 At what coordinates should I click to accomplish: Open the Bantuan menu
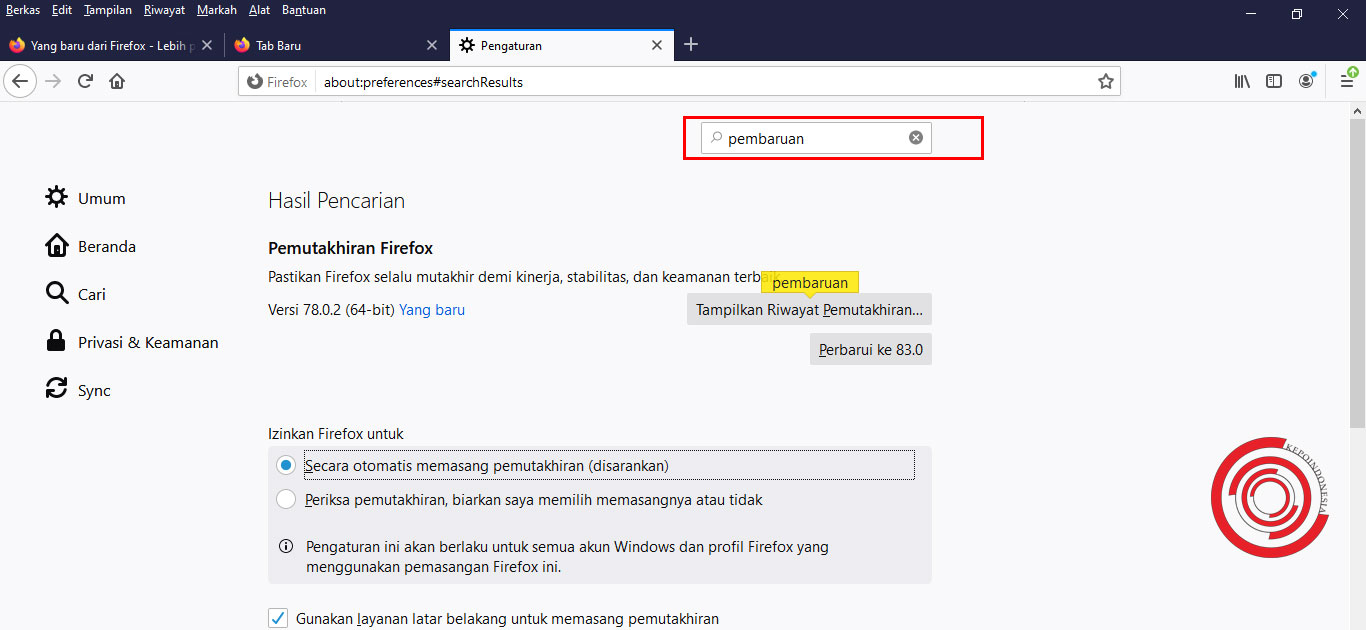tap(304, 10)
